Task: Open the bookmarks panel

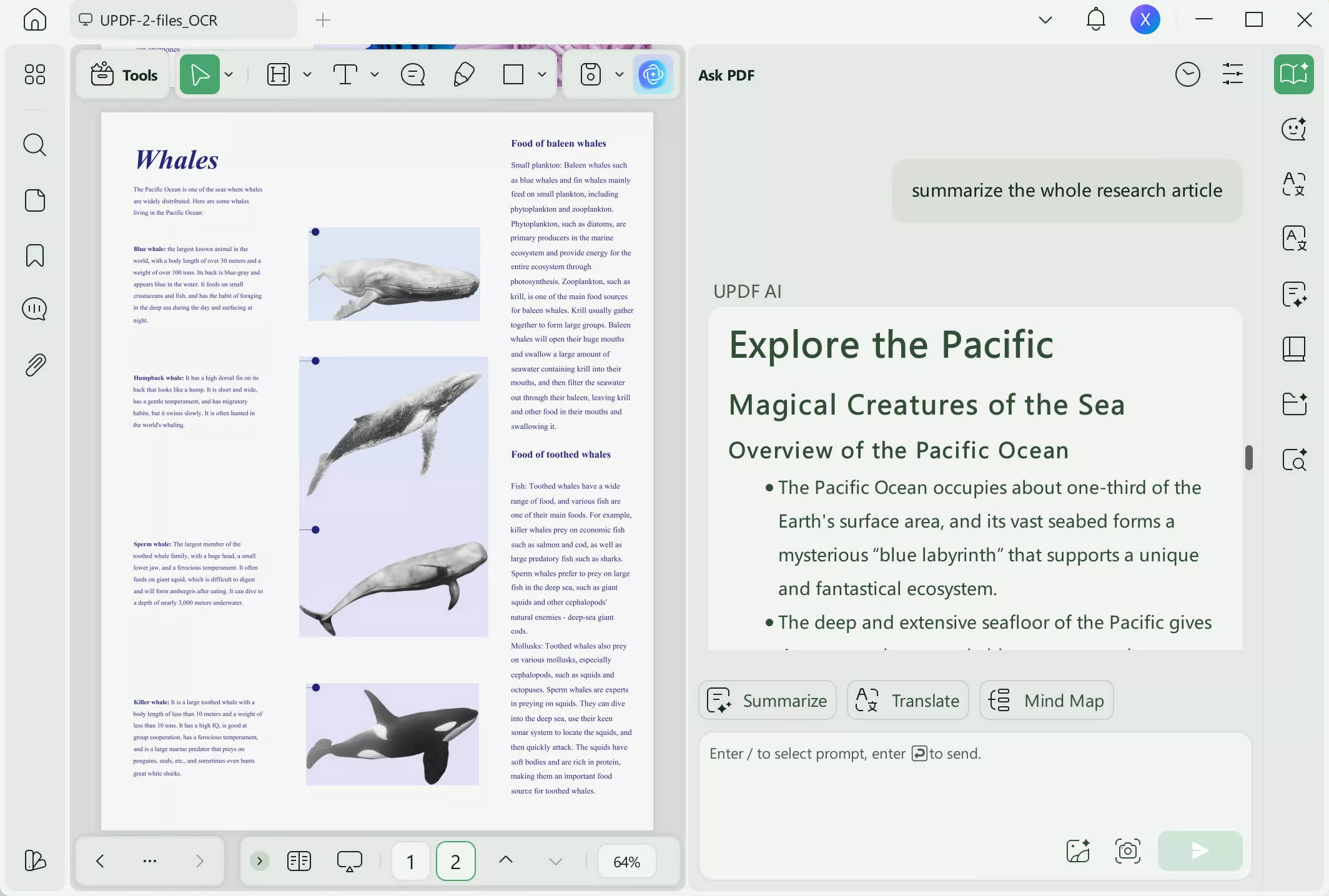Action: [x=34, y=255]
